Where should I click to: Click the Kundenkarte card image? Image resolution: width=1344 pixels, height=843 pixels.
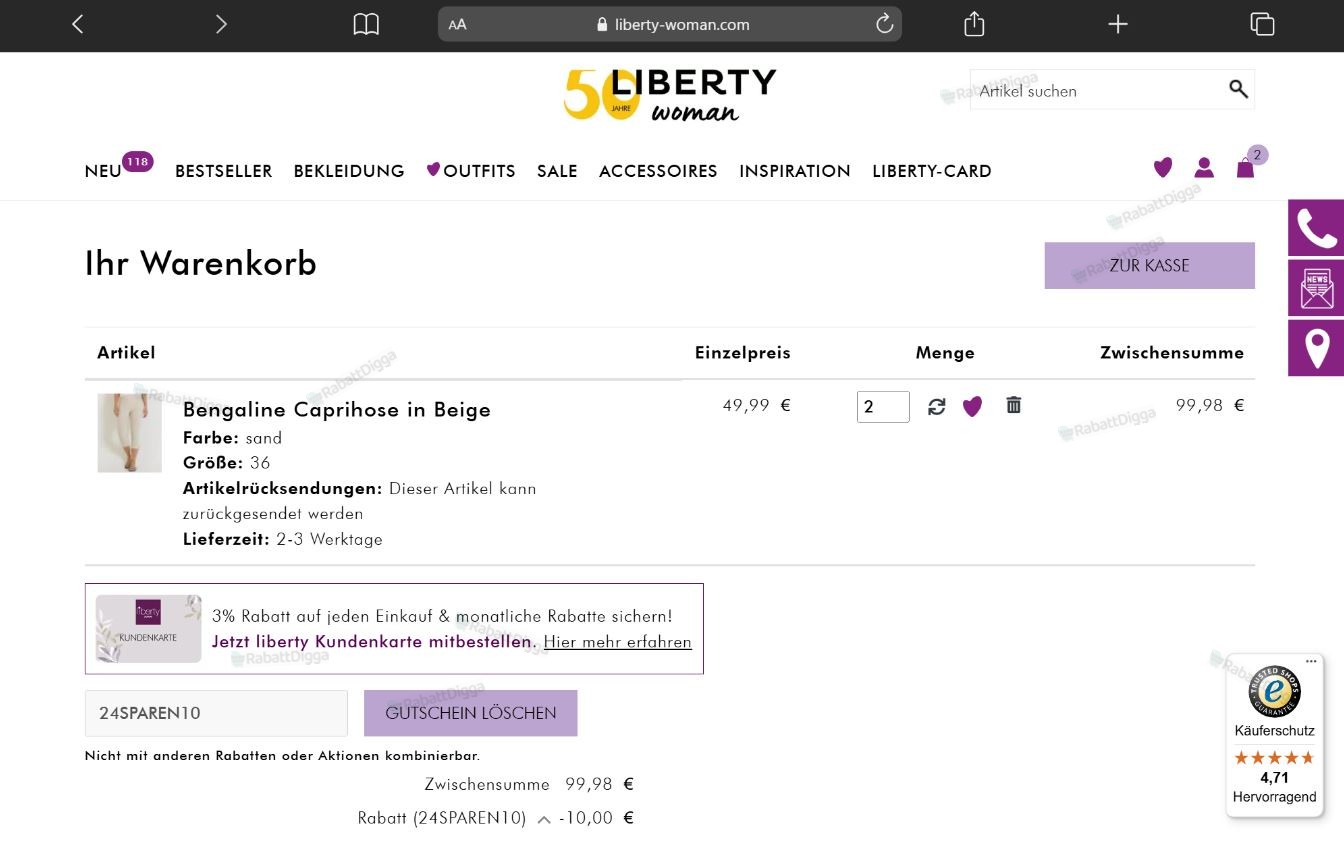(149, 629)
